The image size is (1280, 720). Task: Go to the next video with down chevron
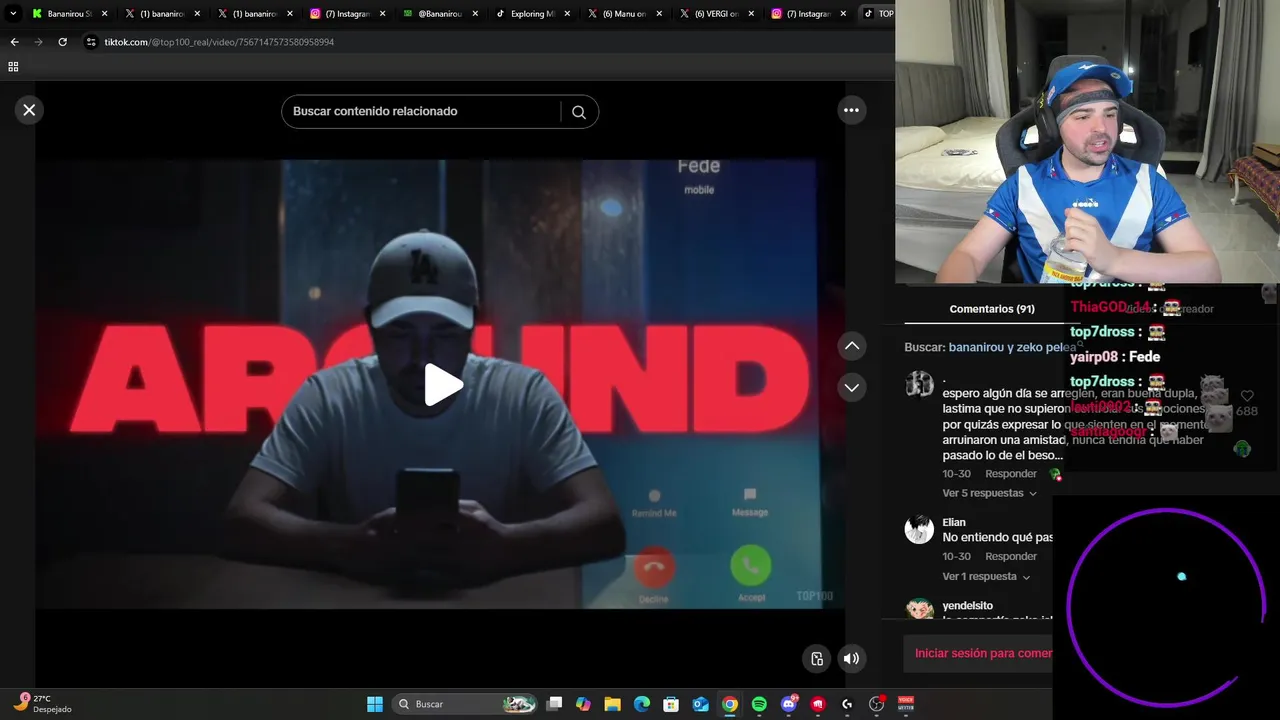coord(851,387)
